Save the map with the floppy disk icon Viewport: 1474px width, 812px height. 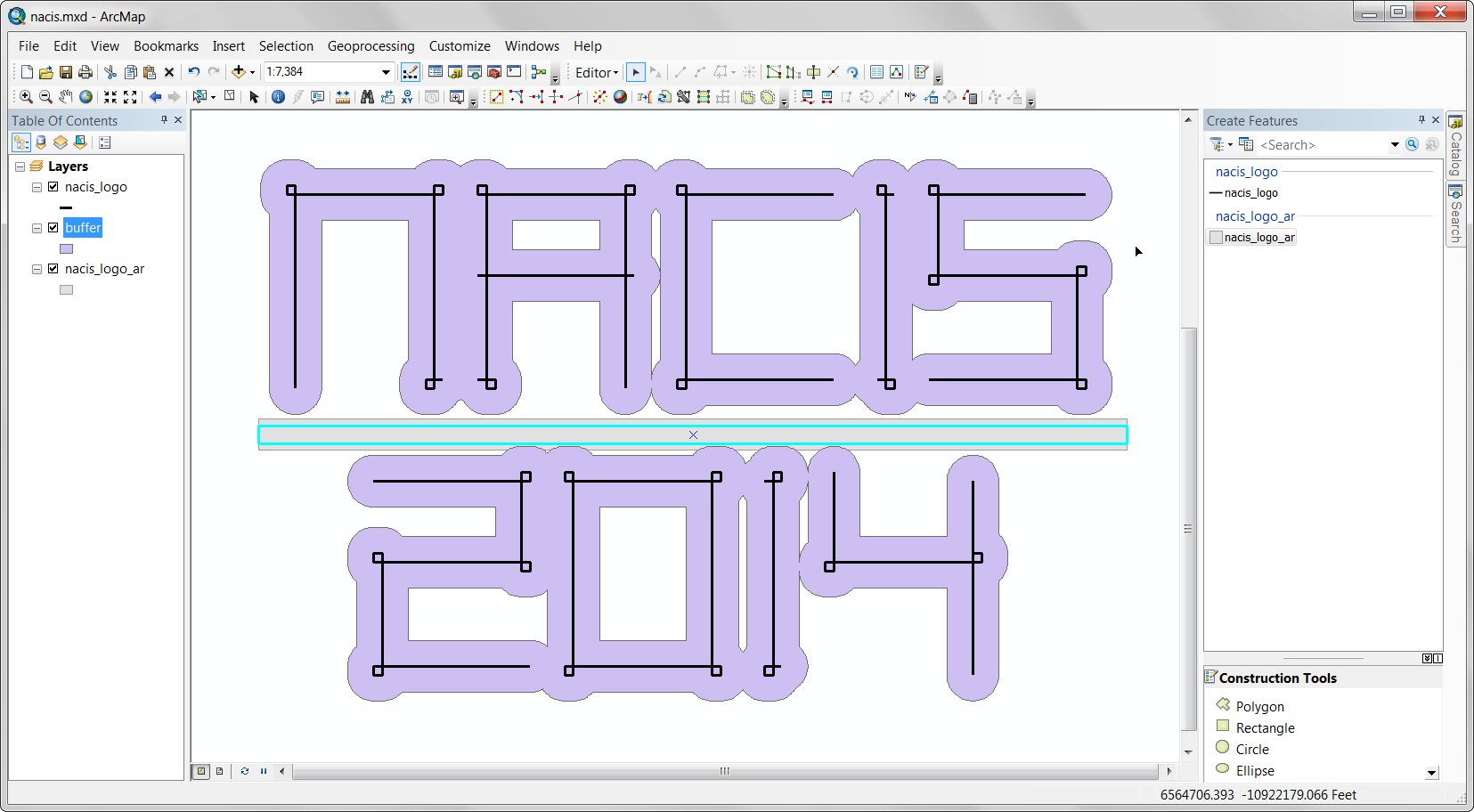pos(66,72)
